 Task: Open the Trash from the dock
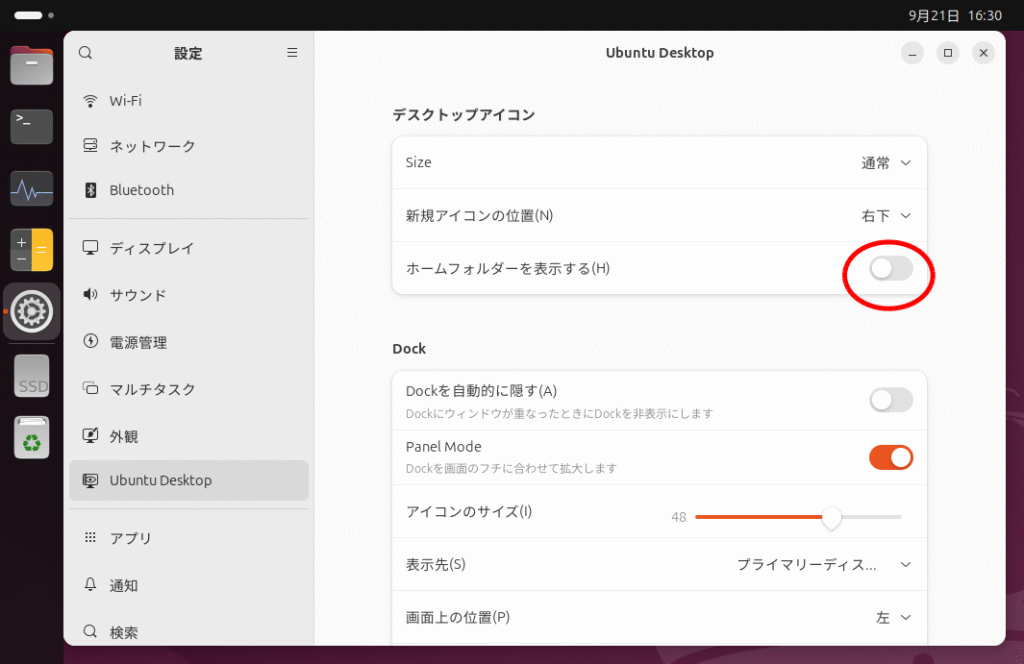coord(31,437)
